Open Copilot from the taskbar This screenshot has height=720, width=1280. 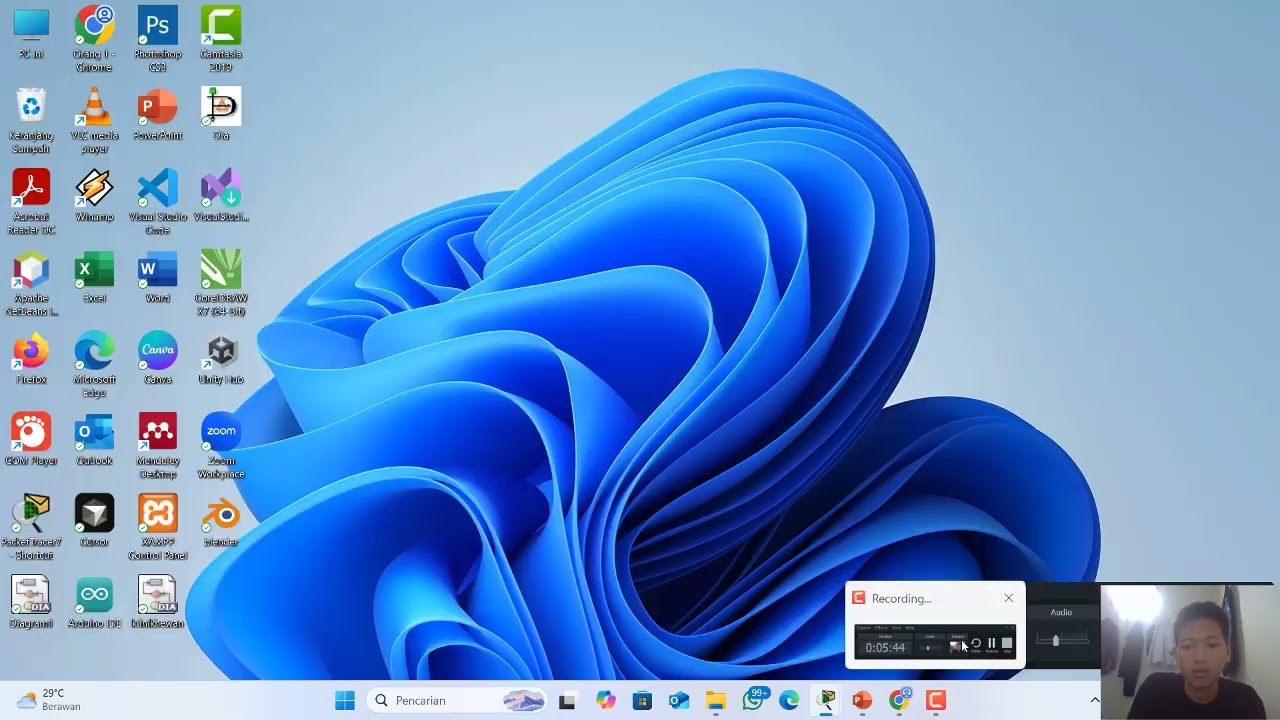click(x=605, y=700)
